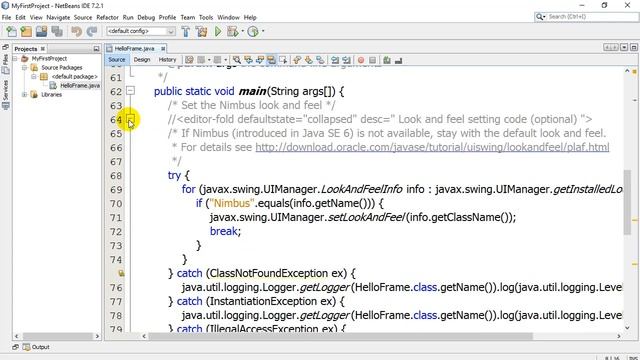
Task: Open Profile Project dropdown arrow
Action: click(263, 31)
